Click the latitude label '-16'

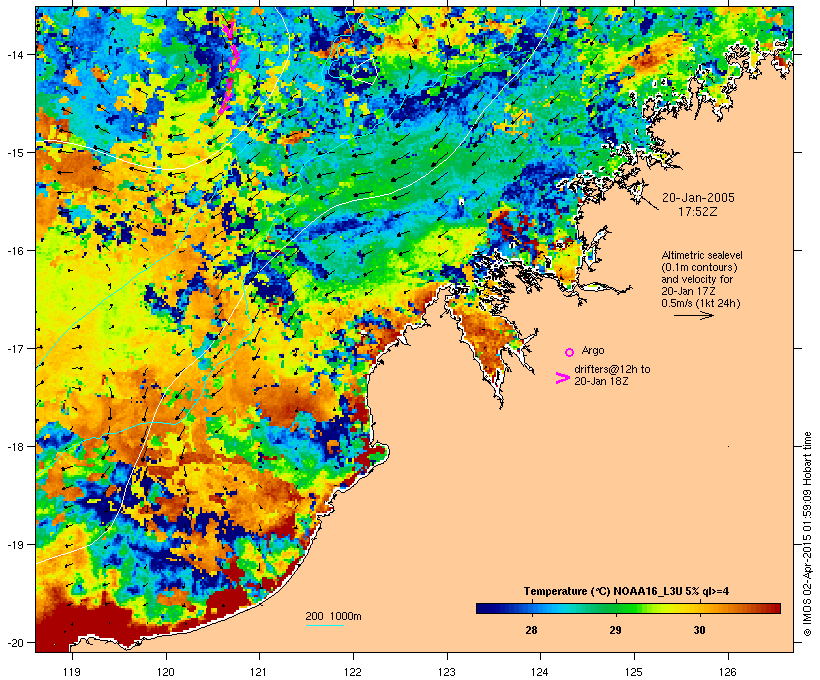click(14, 251)
